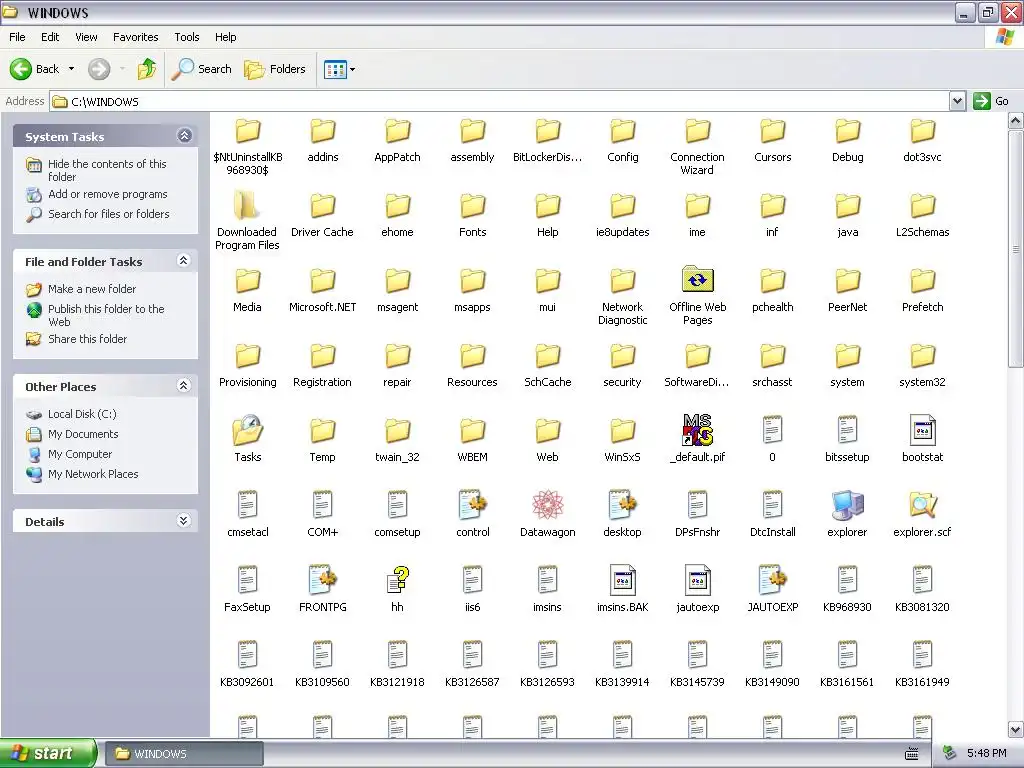Select the WinSxS folder
Image resolution: width=1024 pixels, height=768 pixels.
click(x=622, y=431)
